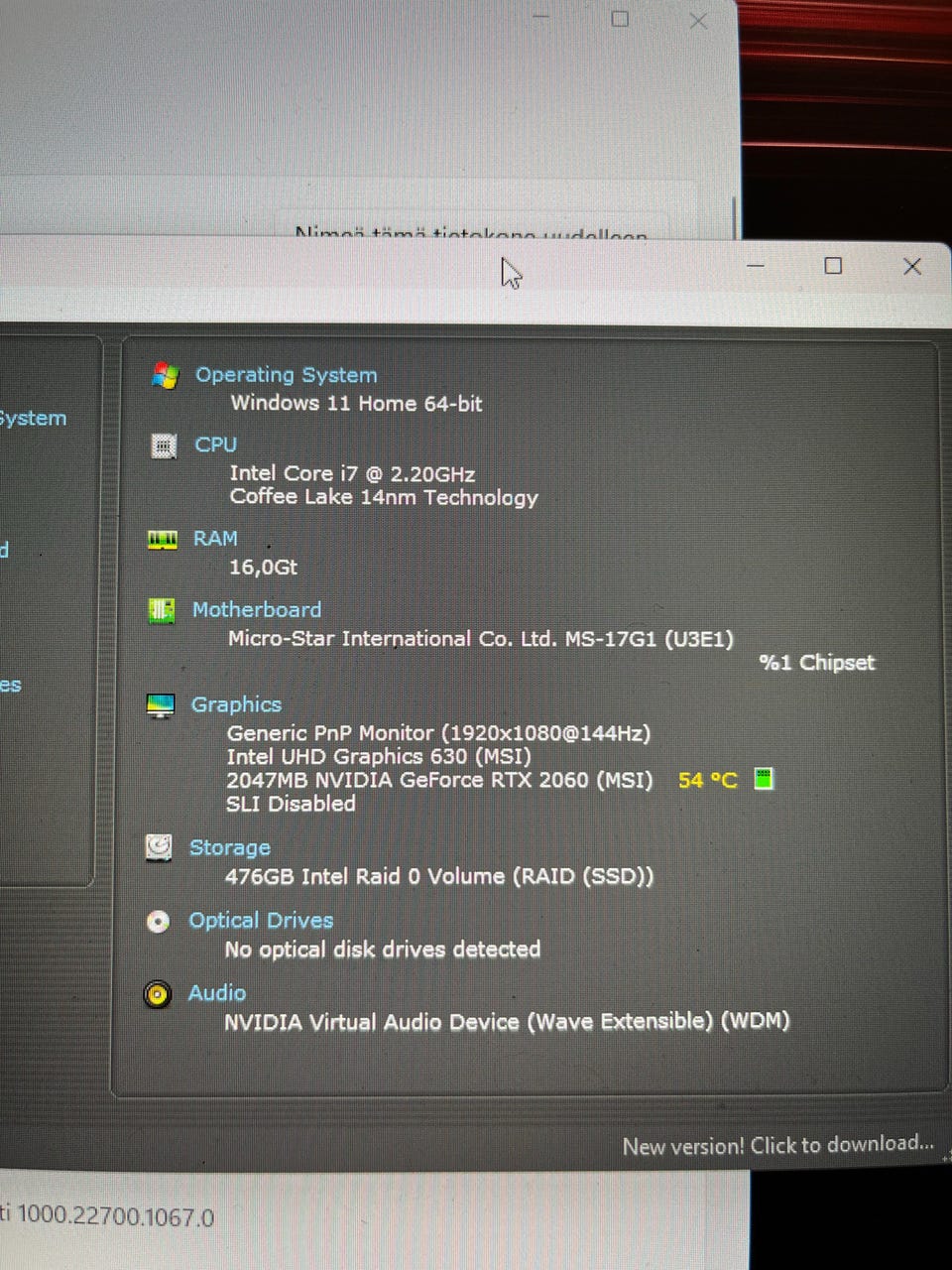Click the Motherboard circuit icon
This screenshot has height=1270, width=952.
click(161, 610)
